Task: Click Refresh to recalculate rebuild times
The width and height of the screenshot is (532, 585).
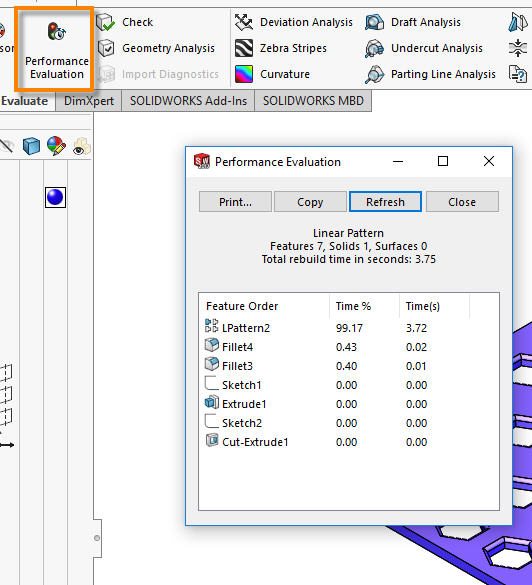Action: (385, 202)
